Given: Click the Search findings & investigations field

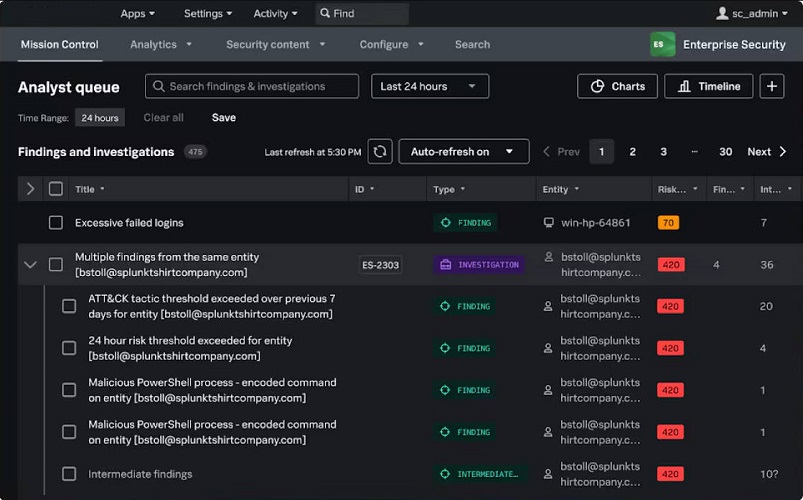Looking at the screenshot, I should [252, 86].
